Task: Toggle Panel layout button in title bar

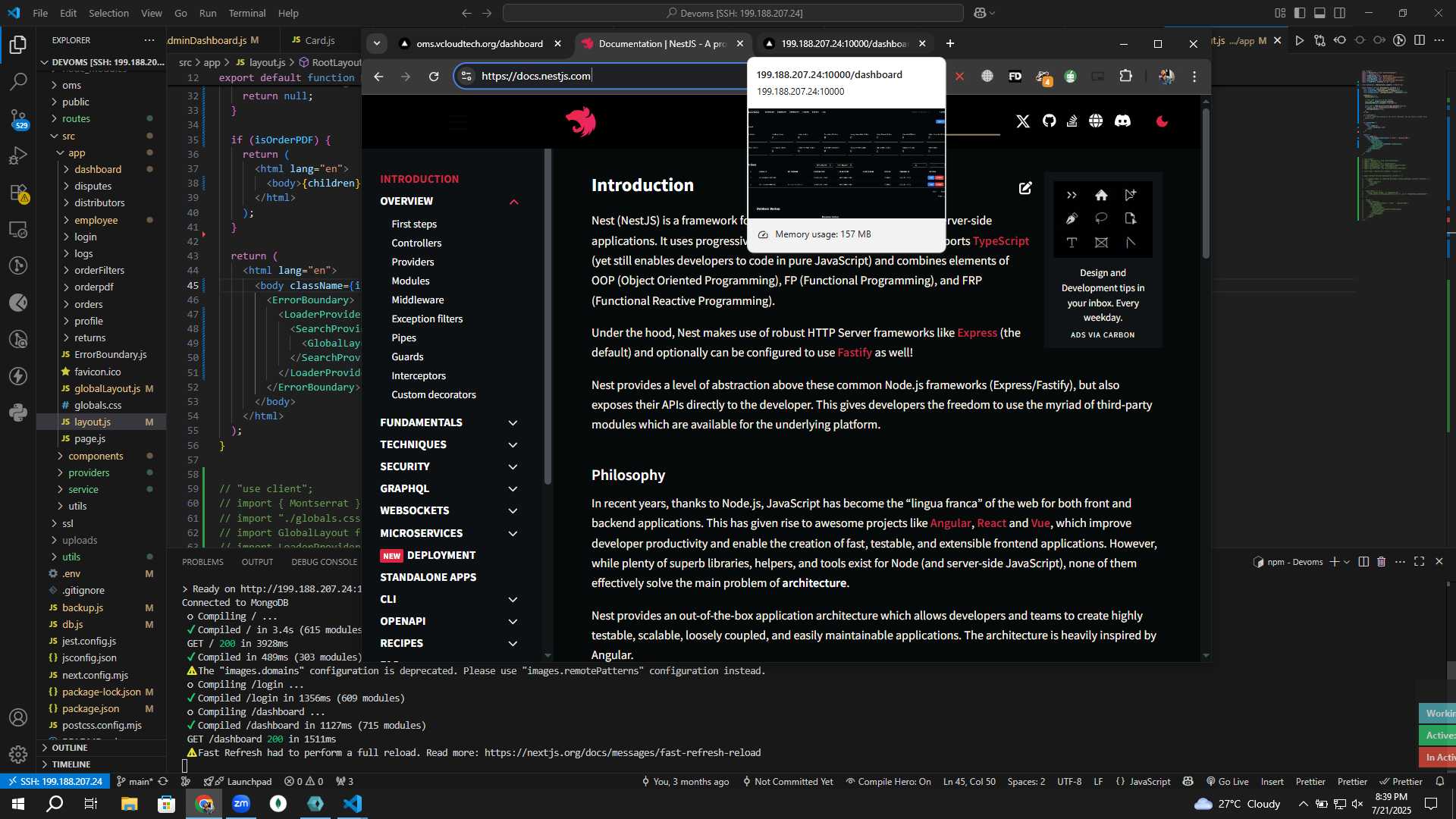Action: click(x=1319, y=13)
